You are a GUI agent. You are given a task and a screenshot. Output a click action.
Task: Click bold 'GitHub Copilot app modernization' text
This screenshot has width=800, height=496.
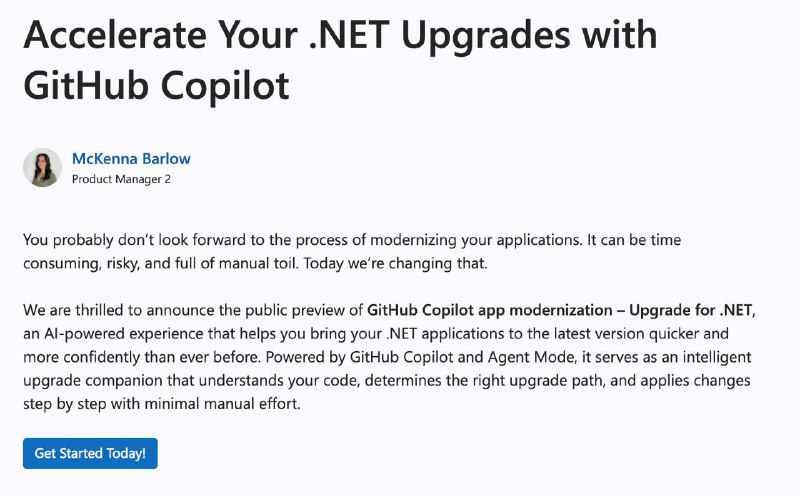[x=490, y=310]
